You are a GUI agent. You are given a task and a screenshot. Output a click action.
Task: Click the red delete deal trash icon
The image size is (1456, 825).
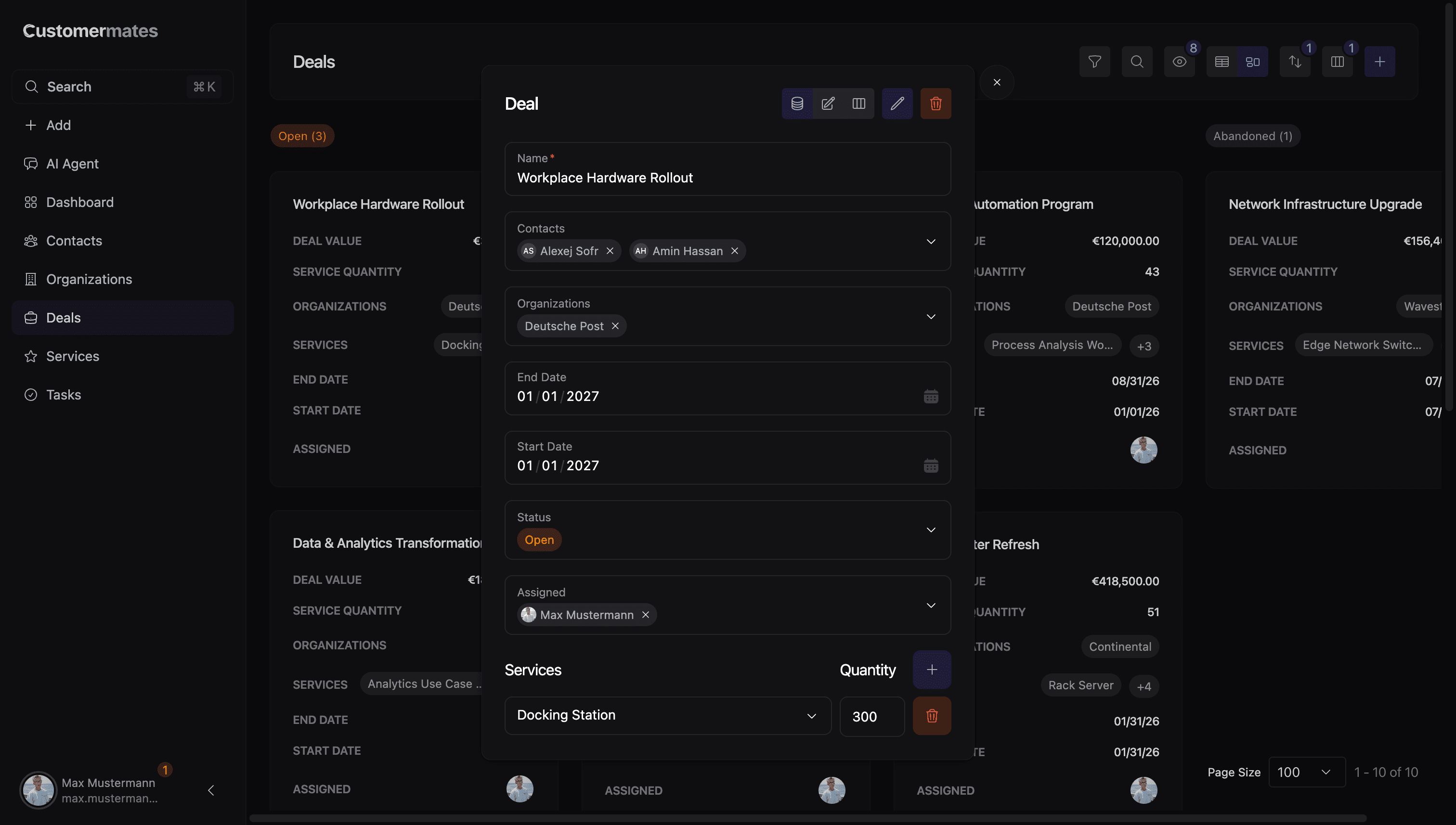pyautogui.click(x=935, y=103)
